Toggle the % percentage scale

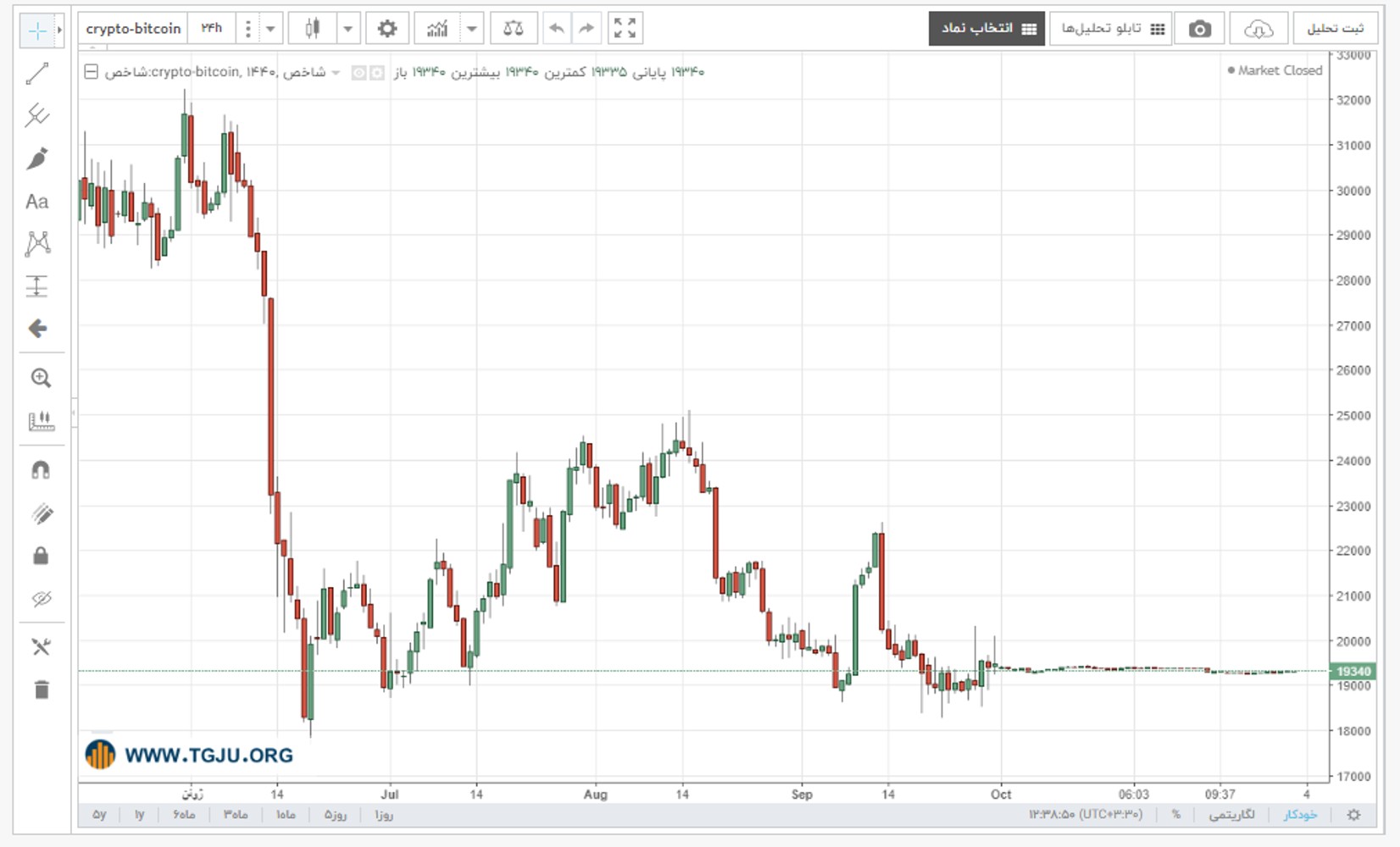click(1175, 815)
